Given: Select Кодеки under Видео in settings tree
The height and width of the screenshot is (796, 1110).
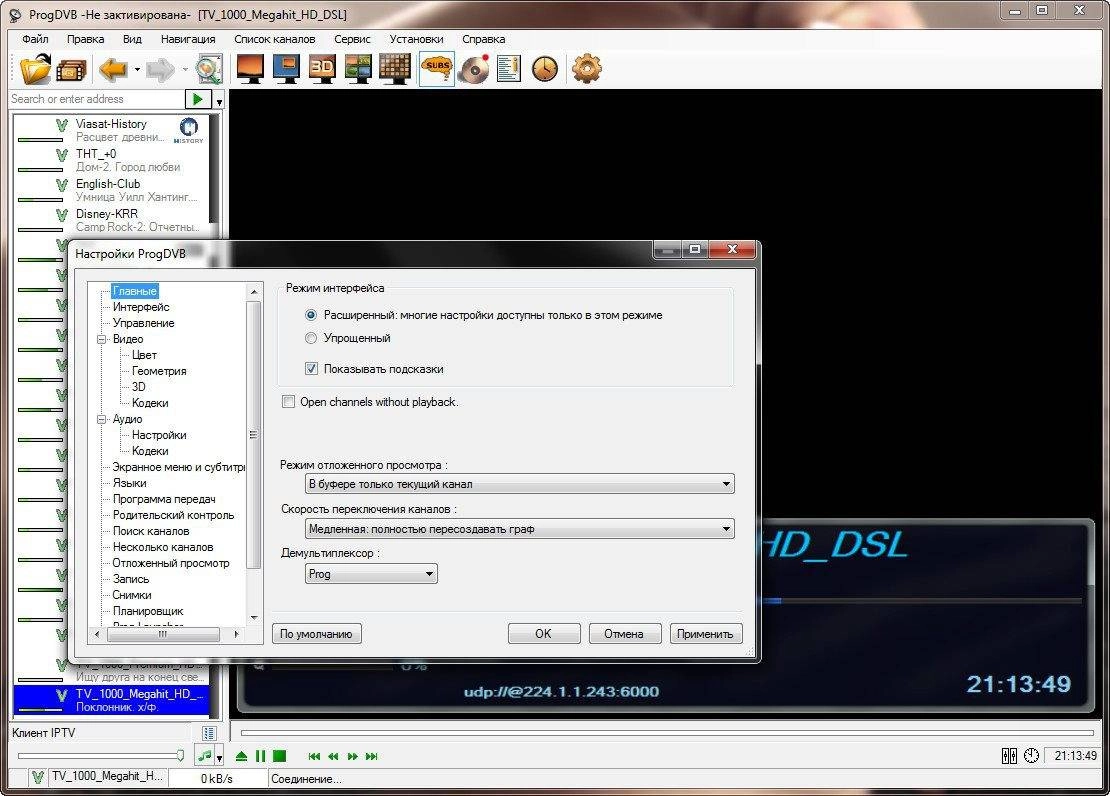Looking at the screenshot, I should (150, 403).
